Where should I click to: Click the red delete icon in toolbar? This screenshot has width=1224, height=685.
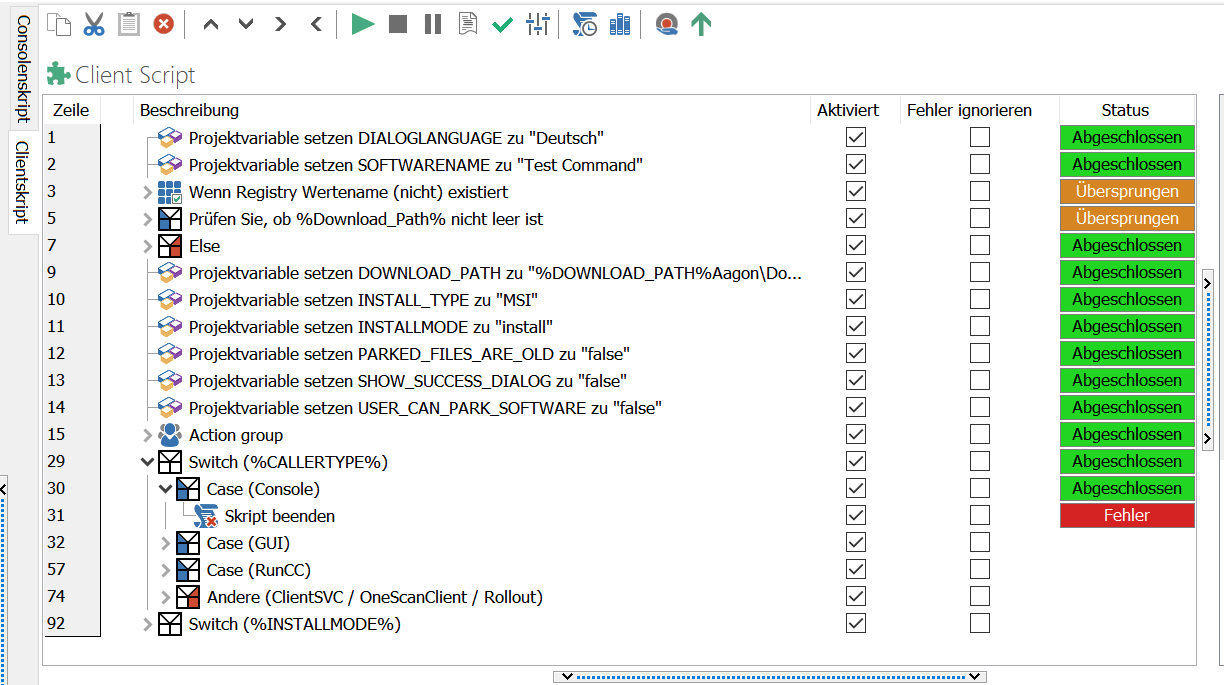click(163, 24)
